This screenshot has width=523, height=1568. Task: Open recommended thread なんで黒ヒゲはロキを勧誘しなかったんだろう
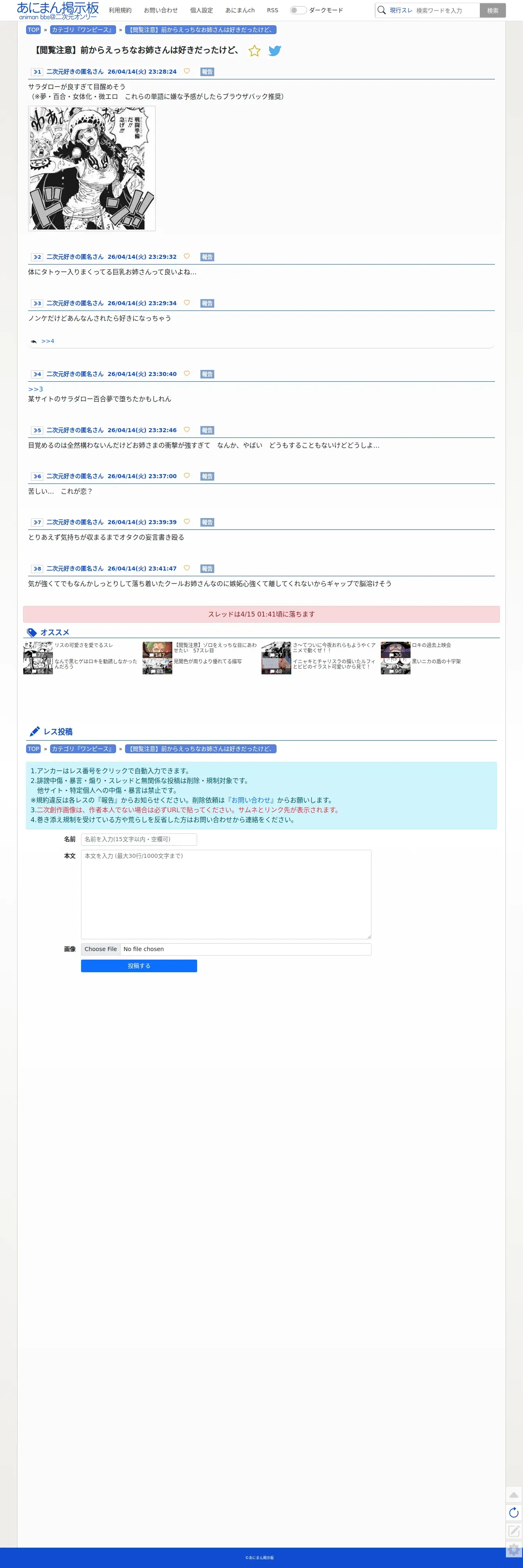point(96,664)
